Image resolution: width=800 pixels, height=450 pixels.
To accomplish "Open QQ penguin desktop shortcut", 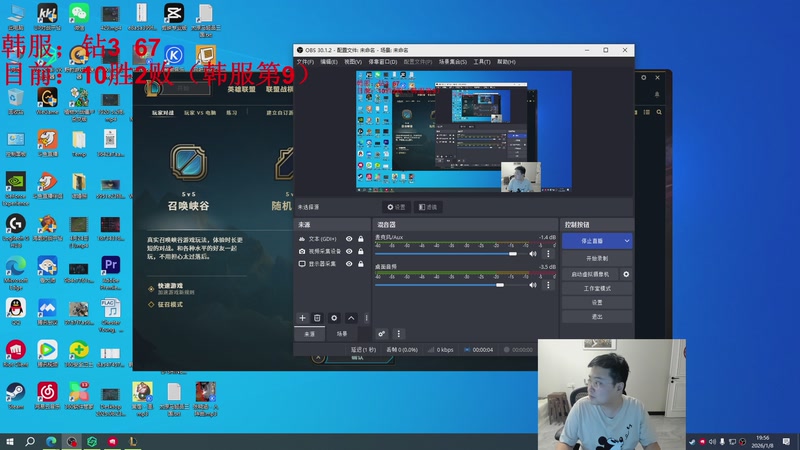I will point(15,312).
